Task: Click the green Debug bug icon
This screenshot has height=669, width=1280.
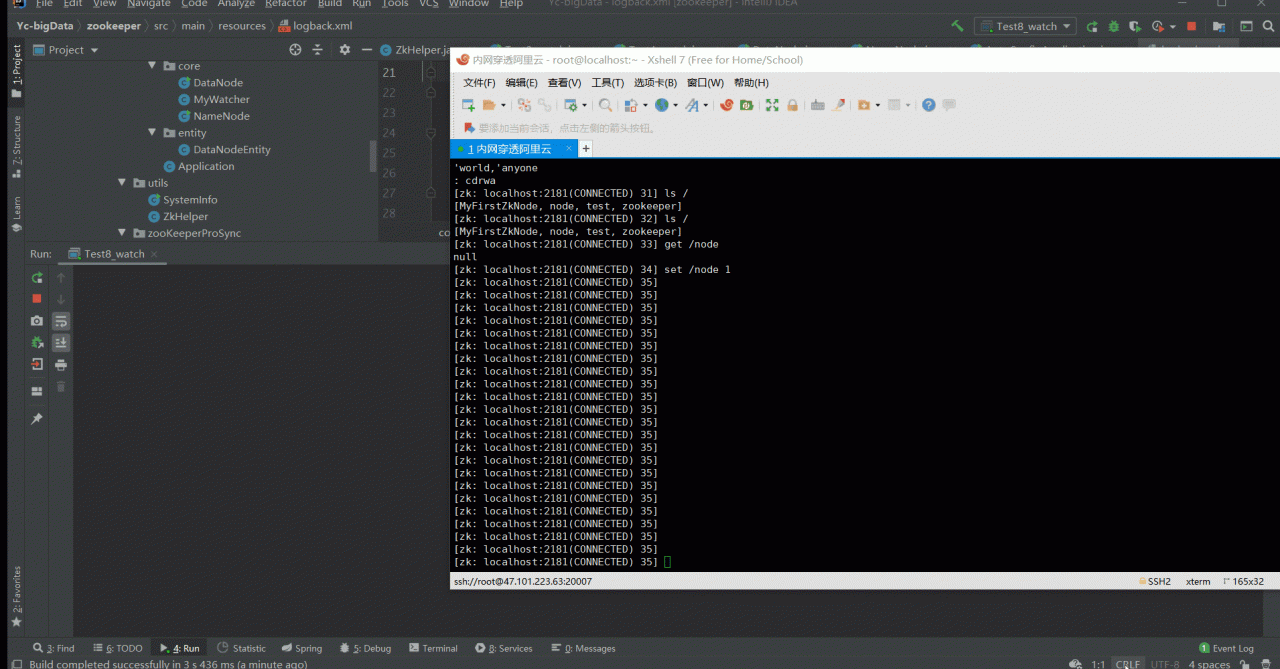Action: coord(1114,26)
